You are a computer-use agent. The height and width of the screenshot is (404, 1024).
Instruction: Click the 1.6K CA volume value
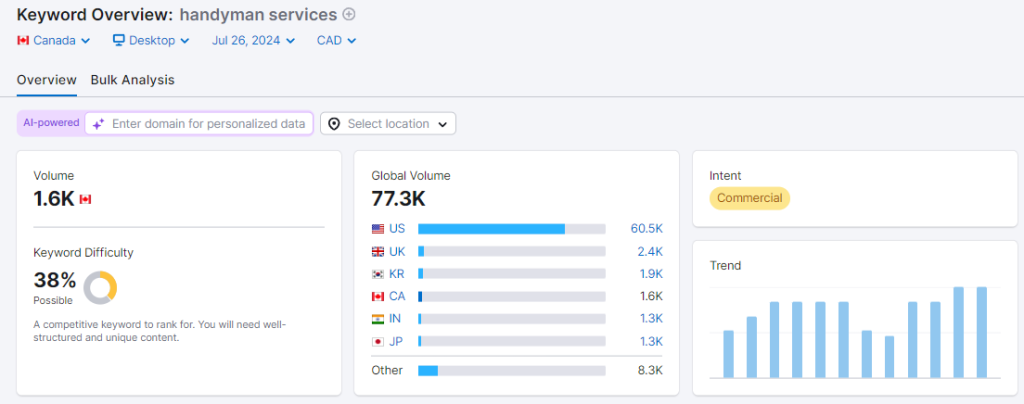coord(651,296)
